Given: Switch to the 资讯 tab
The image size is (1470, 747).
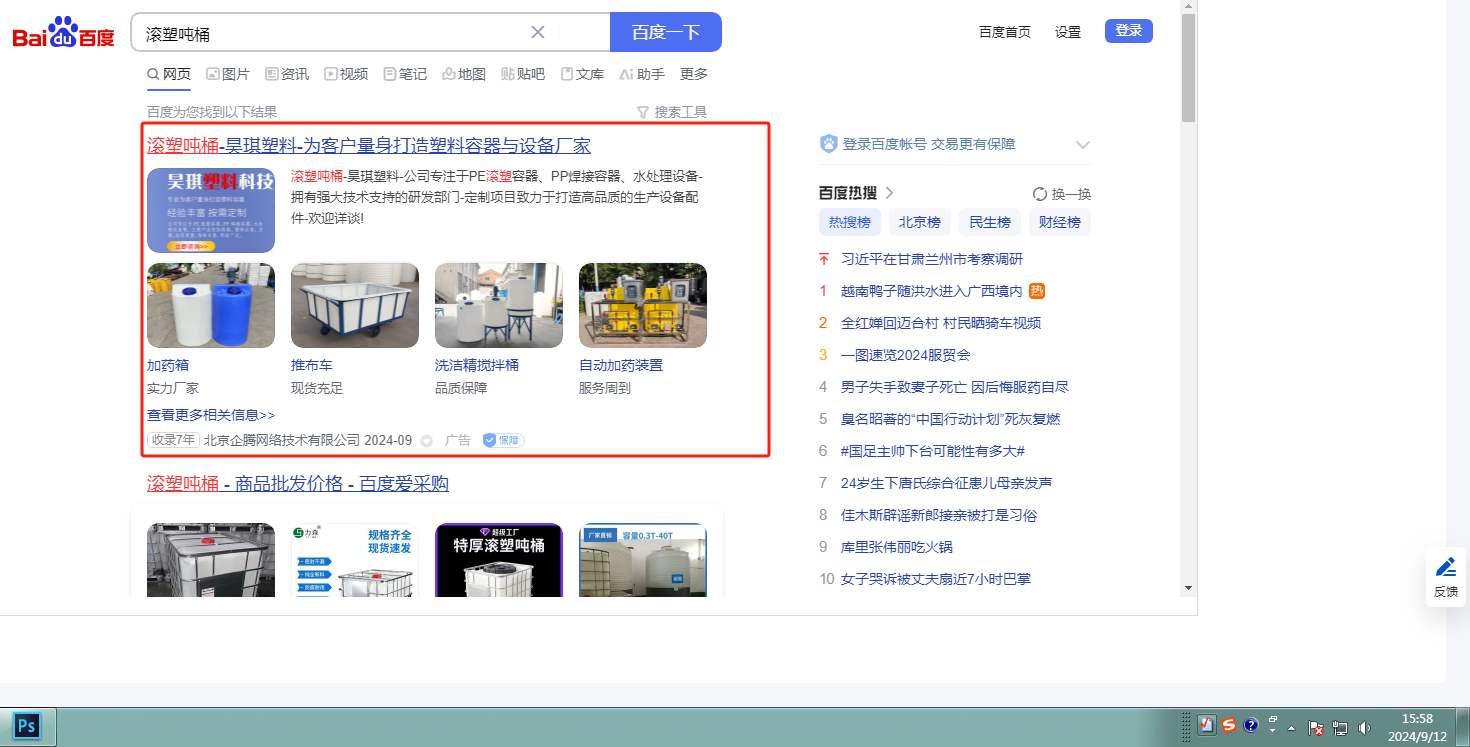Looking at the screenshot, I should [x=287, y=74].
